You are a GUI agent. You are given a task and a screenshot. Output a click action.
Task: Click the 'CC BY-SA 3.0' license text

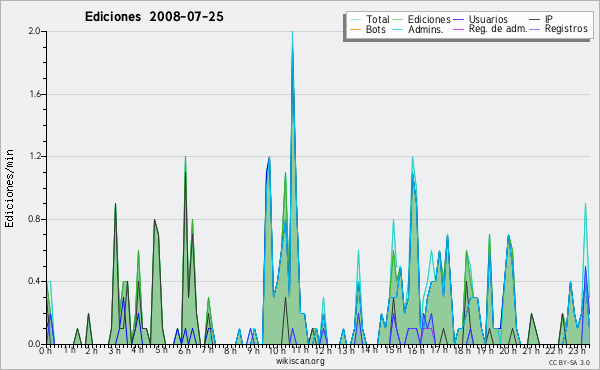569,362
